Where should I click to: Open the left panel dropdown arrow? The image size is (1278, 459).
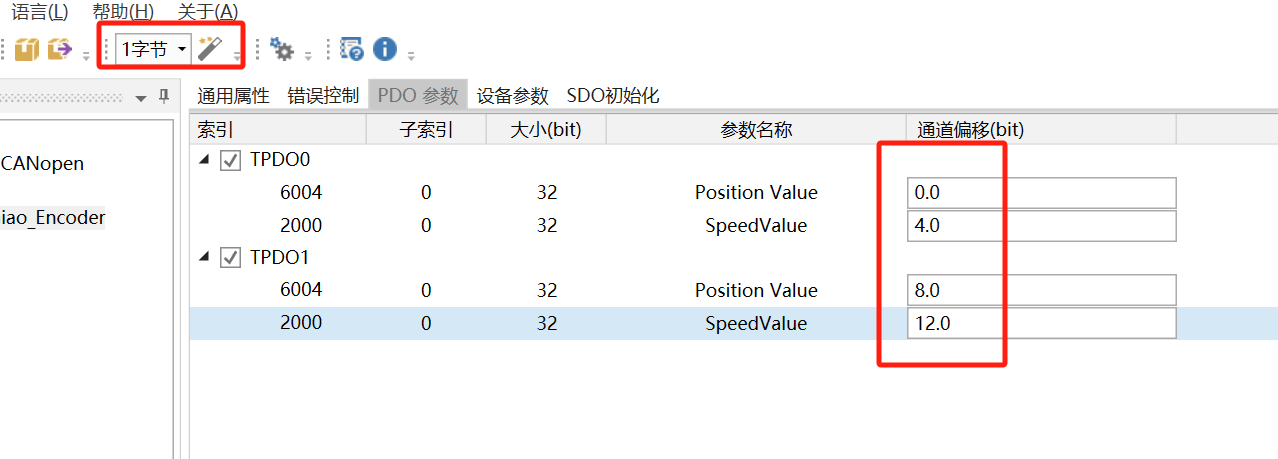coord(140,98)
